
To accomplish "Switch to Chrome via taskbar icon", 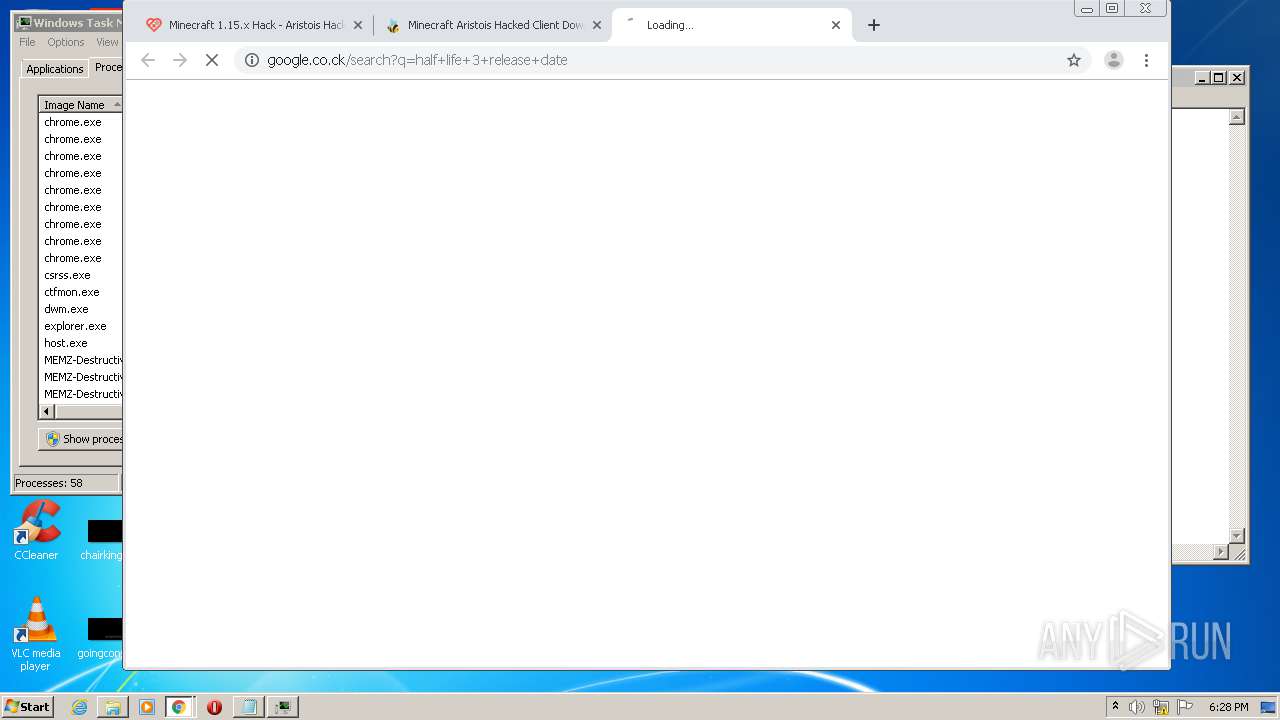I will point(179,707).
